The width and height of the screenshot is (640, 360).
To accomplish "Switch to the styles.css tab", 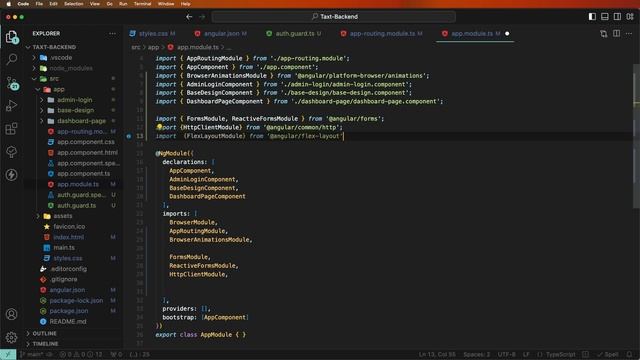I will (x=153, y=33).
